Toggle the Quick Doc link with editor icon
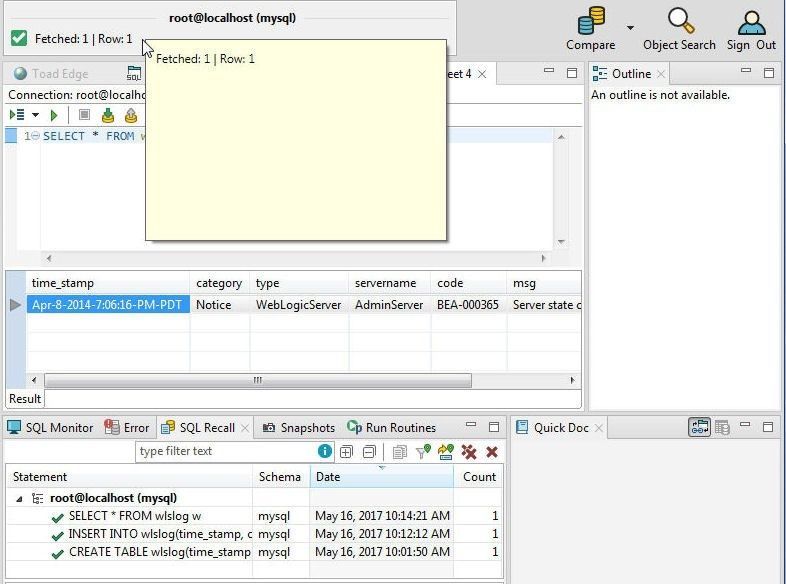 (699, 427)
